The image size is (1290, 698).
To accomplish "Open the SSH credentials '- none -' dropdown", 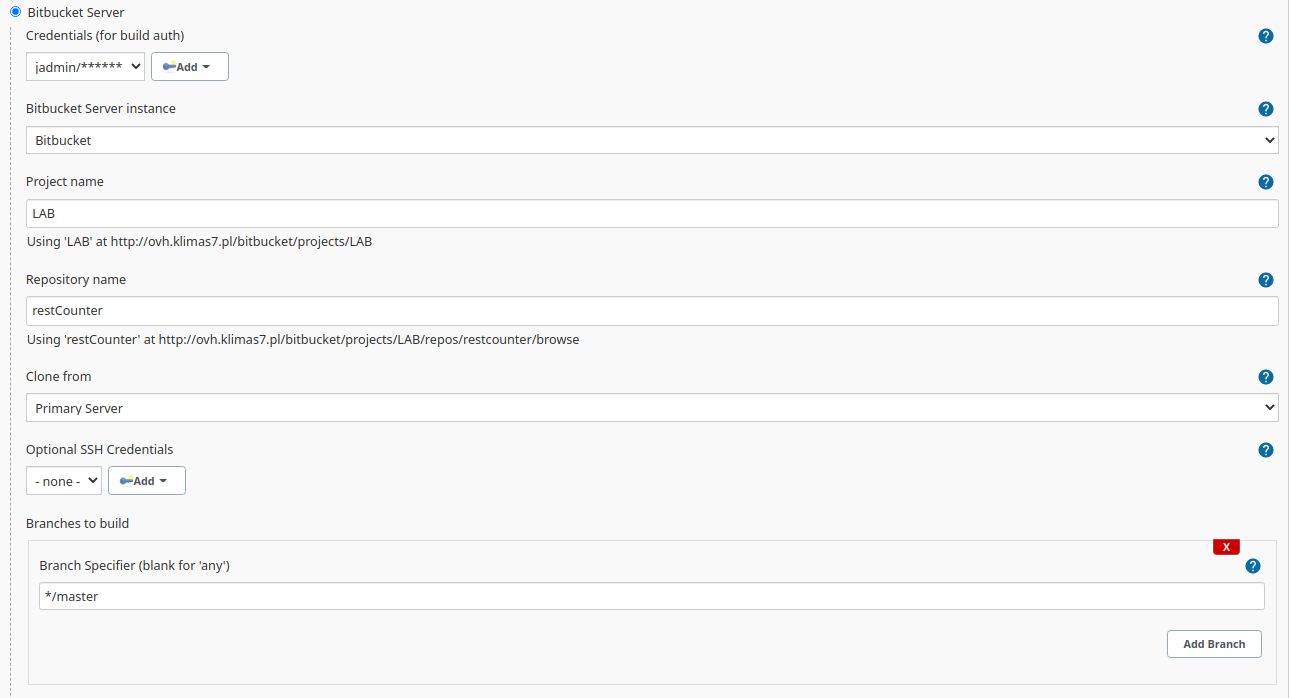I will click(64, 481).
